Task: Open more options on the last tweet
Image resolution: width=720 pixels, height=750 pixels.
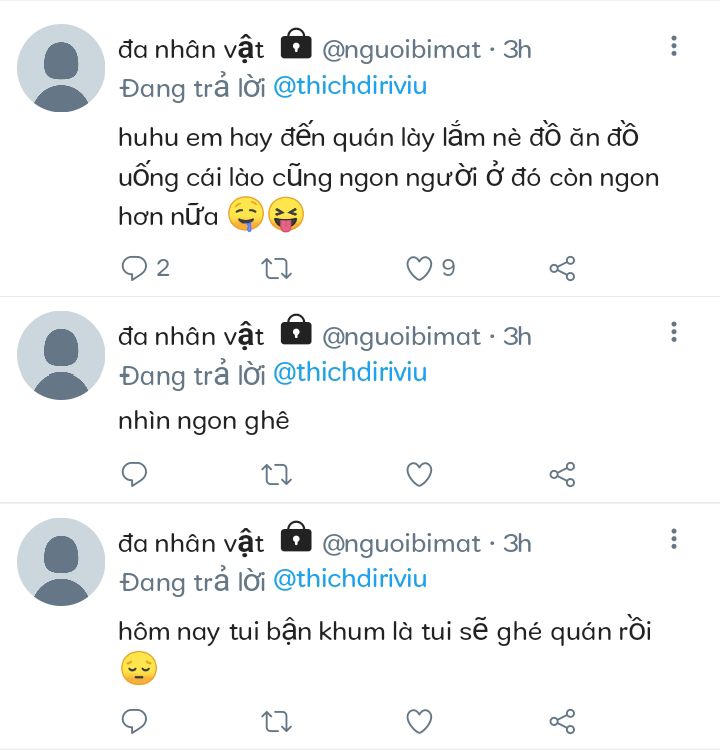Action: click(674, 540)
